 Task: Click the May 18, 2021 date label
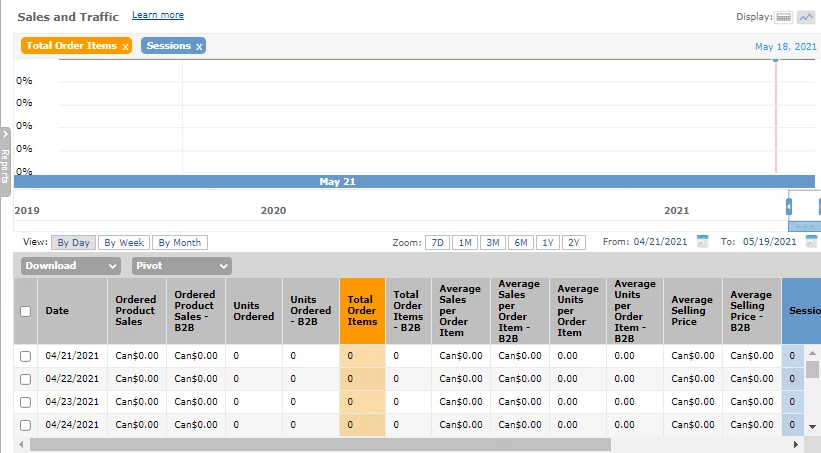point(785,47)
